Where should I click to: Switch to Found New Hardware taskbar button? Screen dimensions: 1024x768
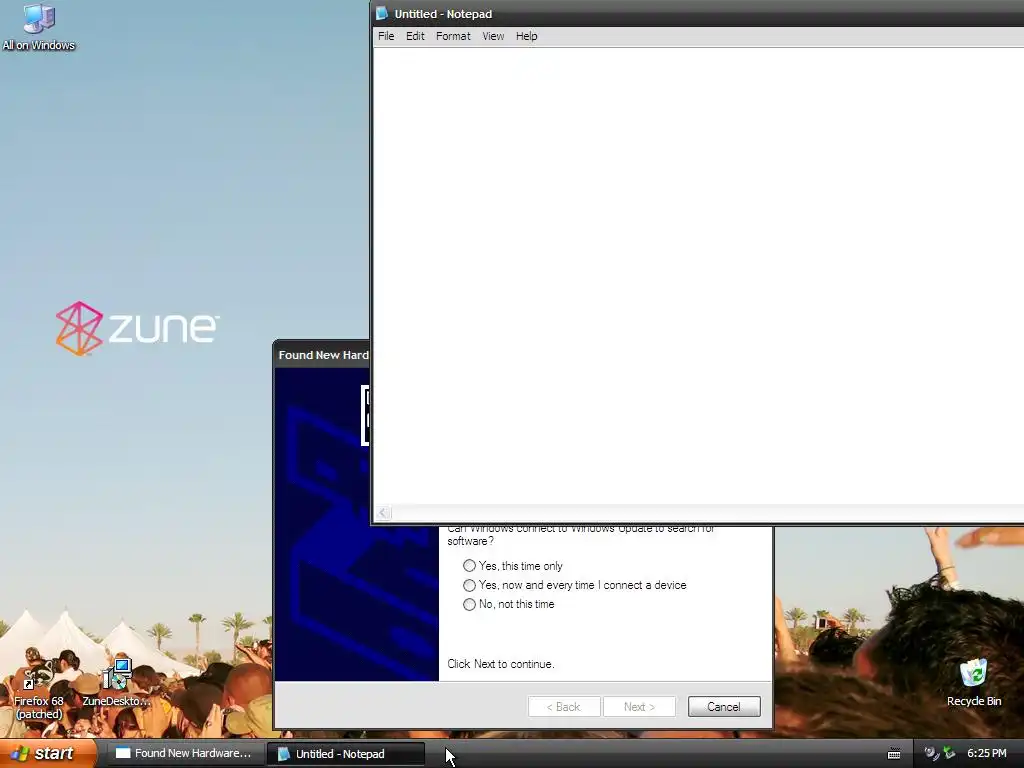coord(183,754)
